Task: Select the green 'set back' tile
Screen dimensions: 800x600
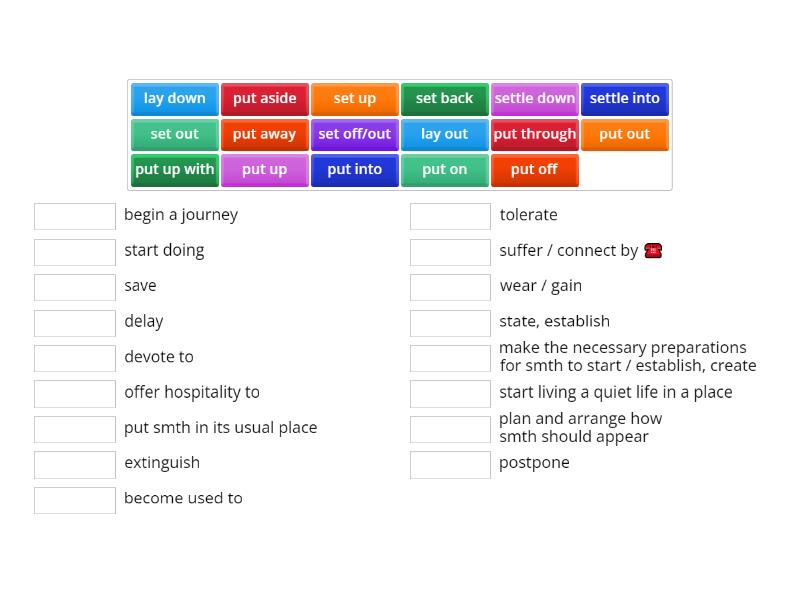Action: [445, 99]
